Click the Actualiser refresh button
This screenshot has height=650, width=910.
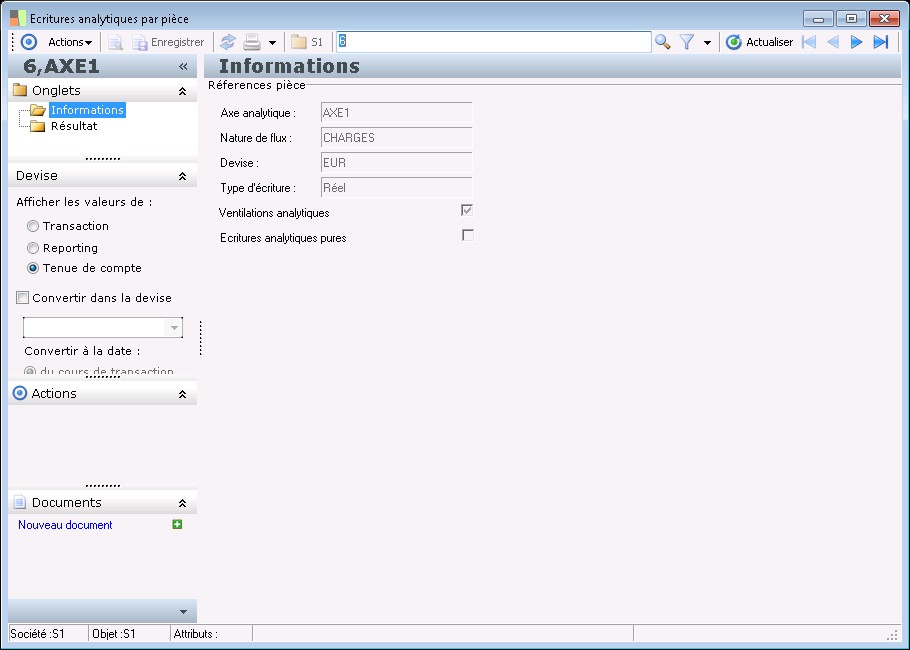(759, 42)
